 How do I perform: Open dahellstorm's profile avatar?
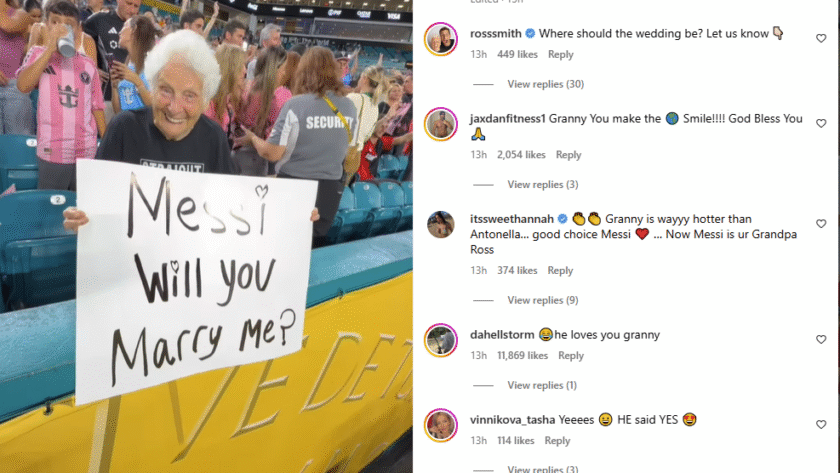click(441, 340)
